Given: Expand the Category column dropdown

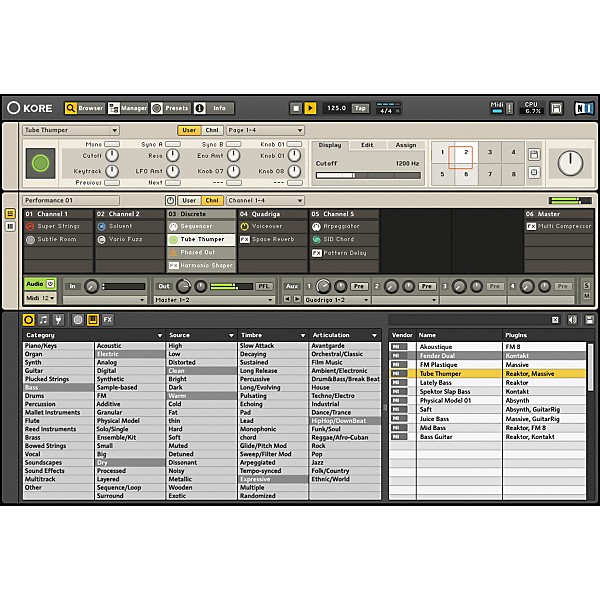Looking at the screenshot, I should [x=160, y=336].
